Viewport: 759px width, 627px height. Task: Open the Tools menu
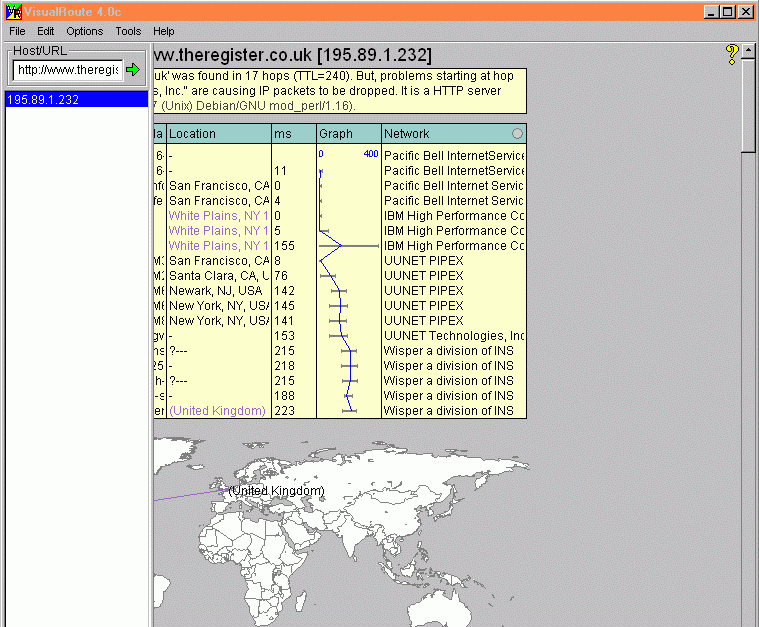click(x=128, y=31)
